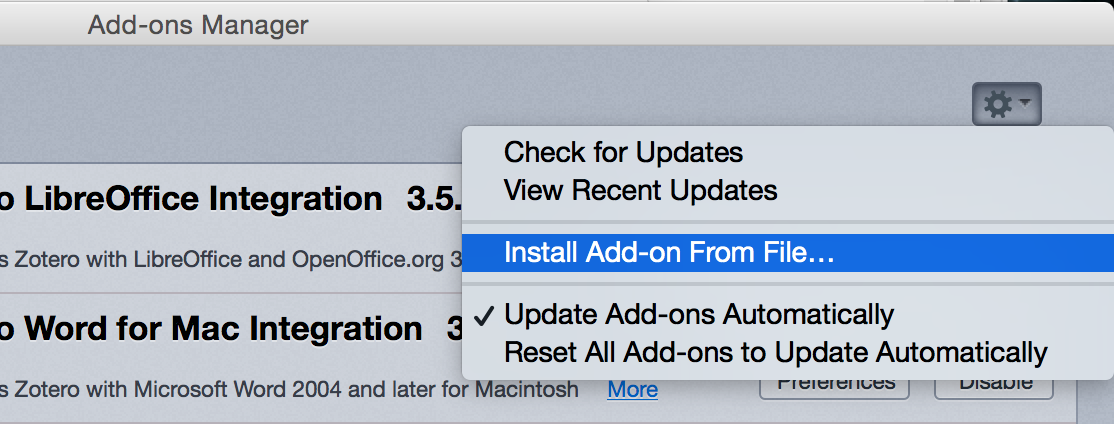Select Check for Updates

[623, 152]
